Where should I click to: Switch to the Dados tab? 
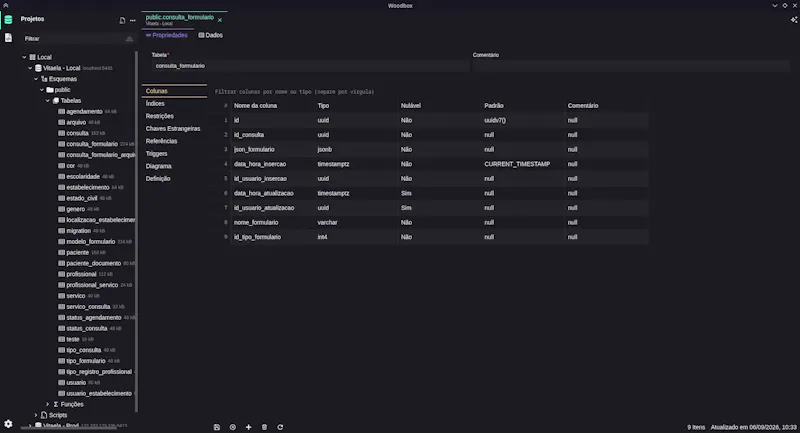point(211,35)
